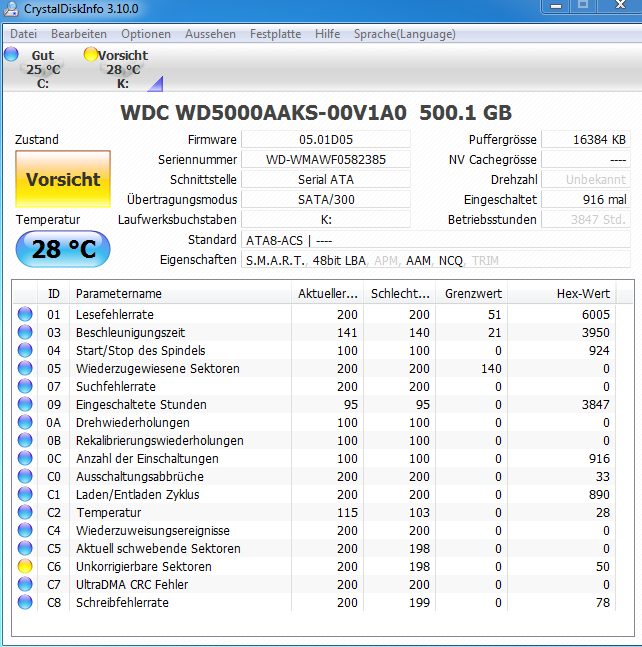The image size is (642, 647).
Task: Open the Aussehen menu
Action: [210, 34]
